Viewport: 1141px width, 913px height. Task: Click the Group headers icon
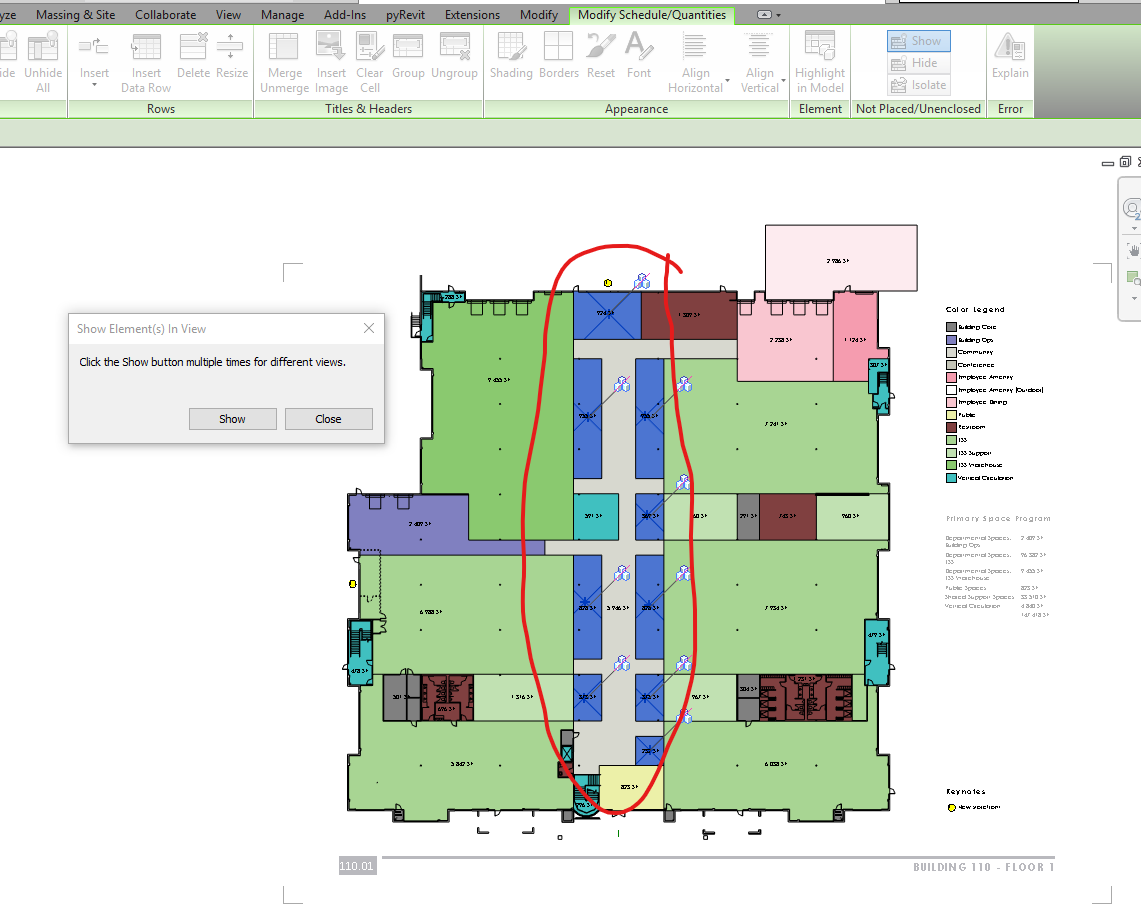coord(408,47)
